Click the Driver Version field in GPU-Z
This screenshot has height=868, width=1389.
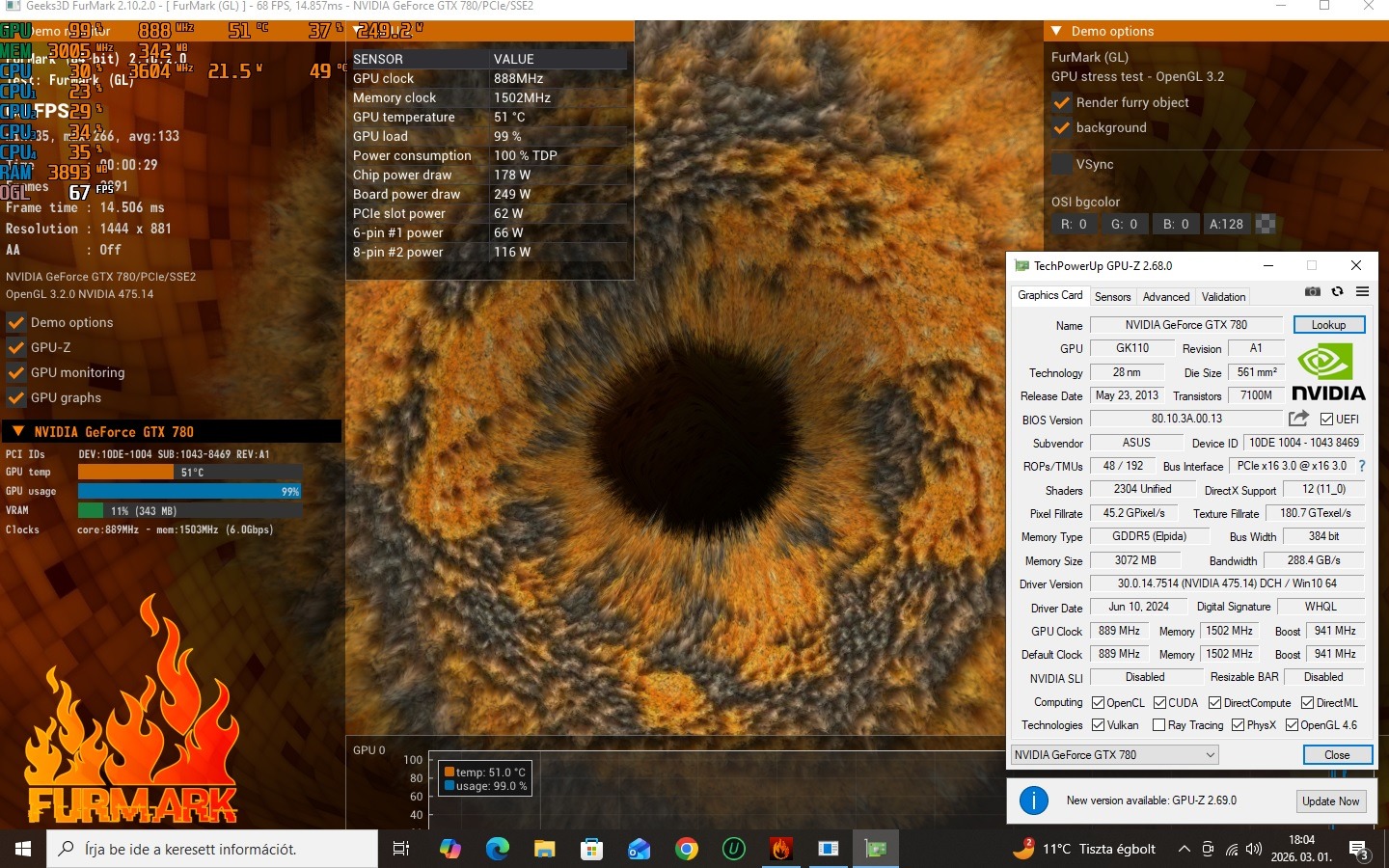(1226, 584)
